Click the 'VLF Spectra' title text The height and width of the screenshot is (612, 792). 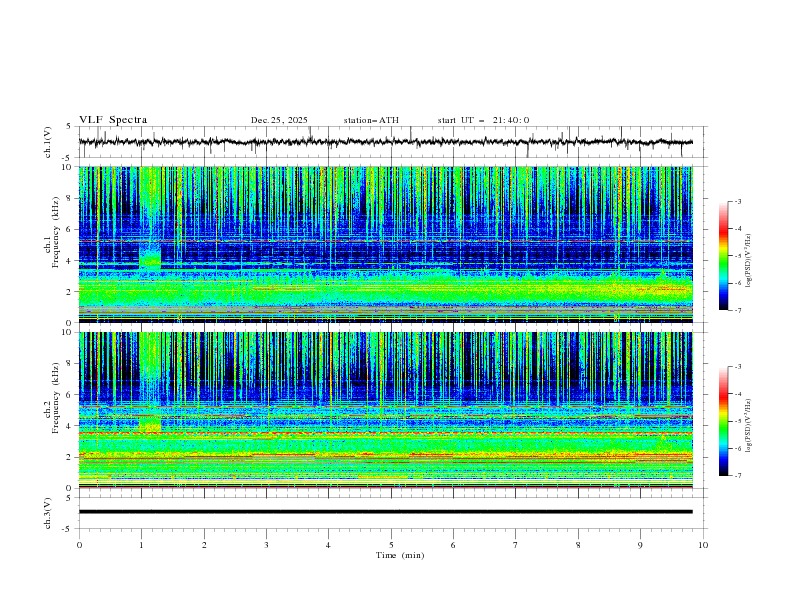pyautogui.click(x=113, y=120)
